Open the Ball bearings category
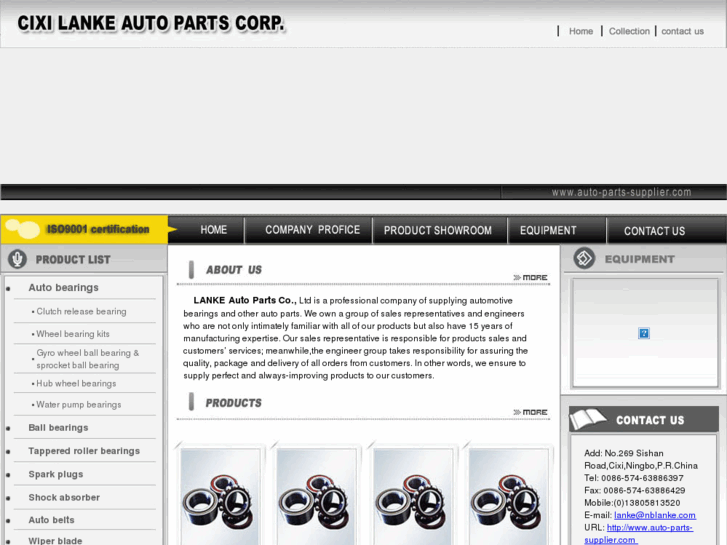727x545 pixels. click(58, 428)
